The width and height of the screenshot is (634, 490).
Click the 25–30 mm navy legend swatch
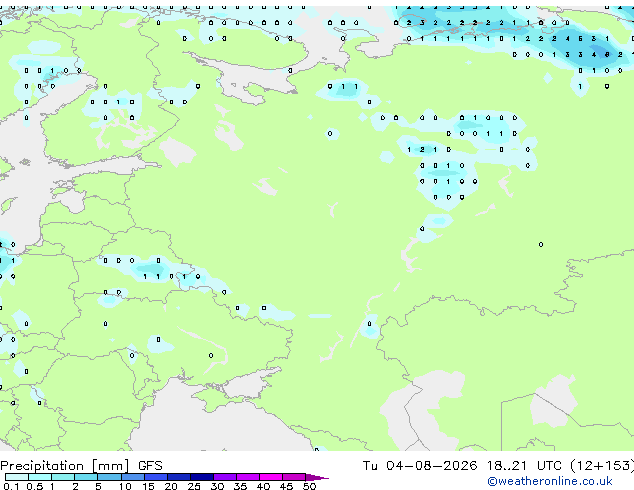click(x=202, y=477)
